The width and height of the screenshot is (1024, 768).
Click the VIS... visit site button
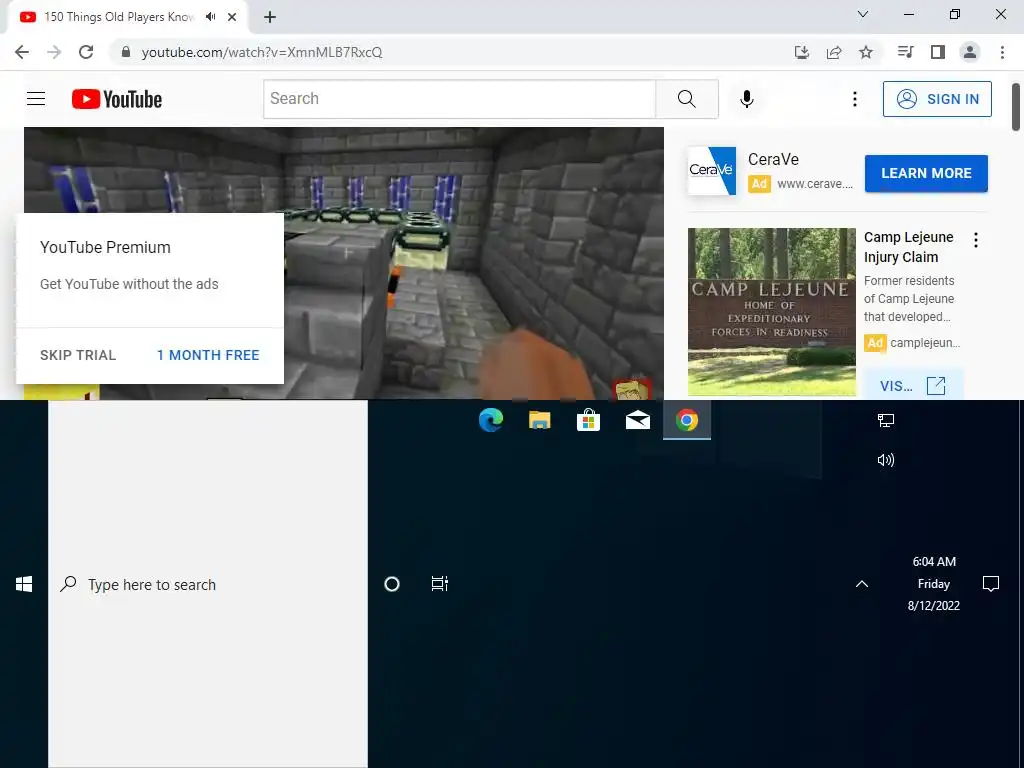click(x=913, y=385)
